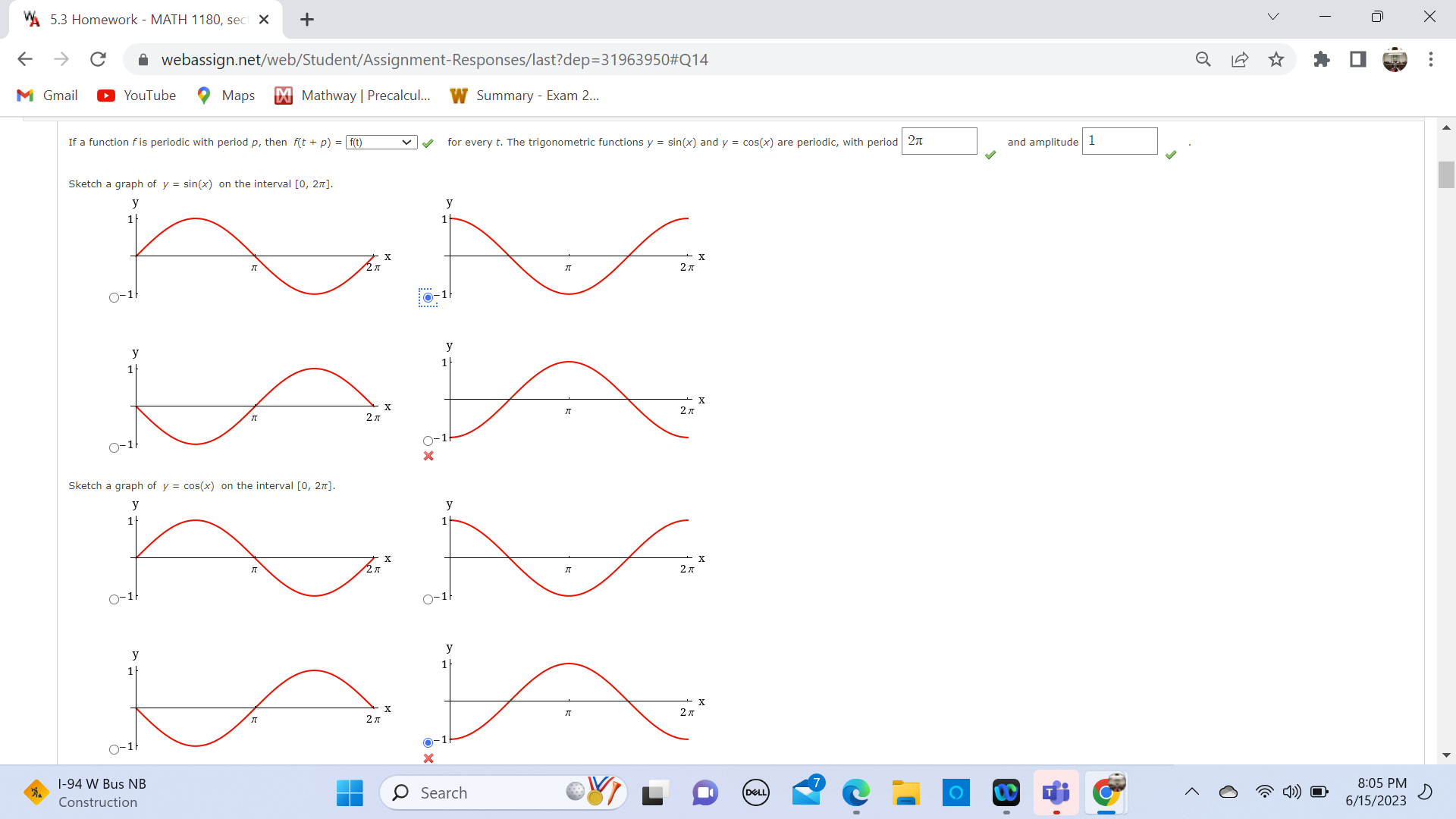1456x819 pixels.
Task: Bookmark this page via the star icon
Action: pos(1276,59)
